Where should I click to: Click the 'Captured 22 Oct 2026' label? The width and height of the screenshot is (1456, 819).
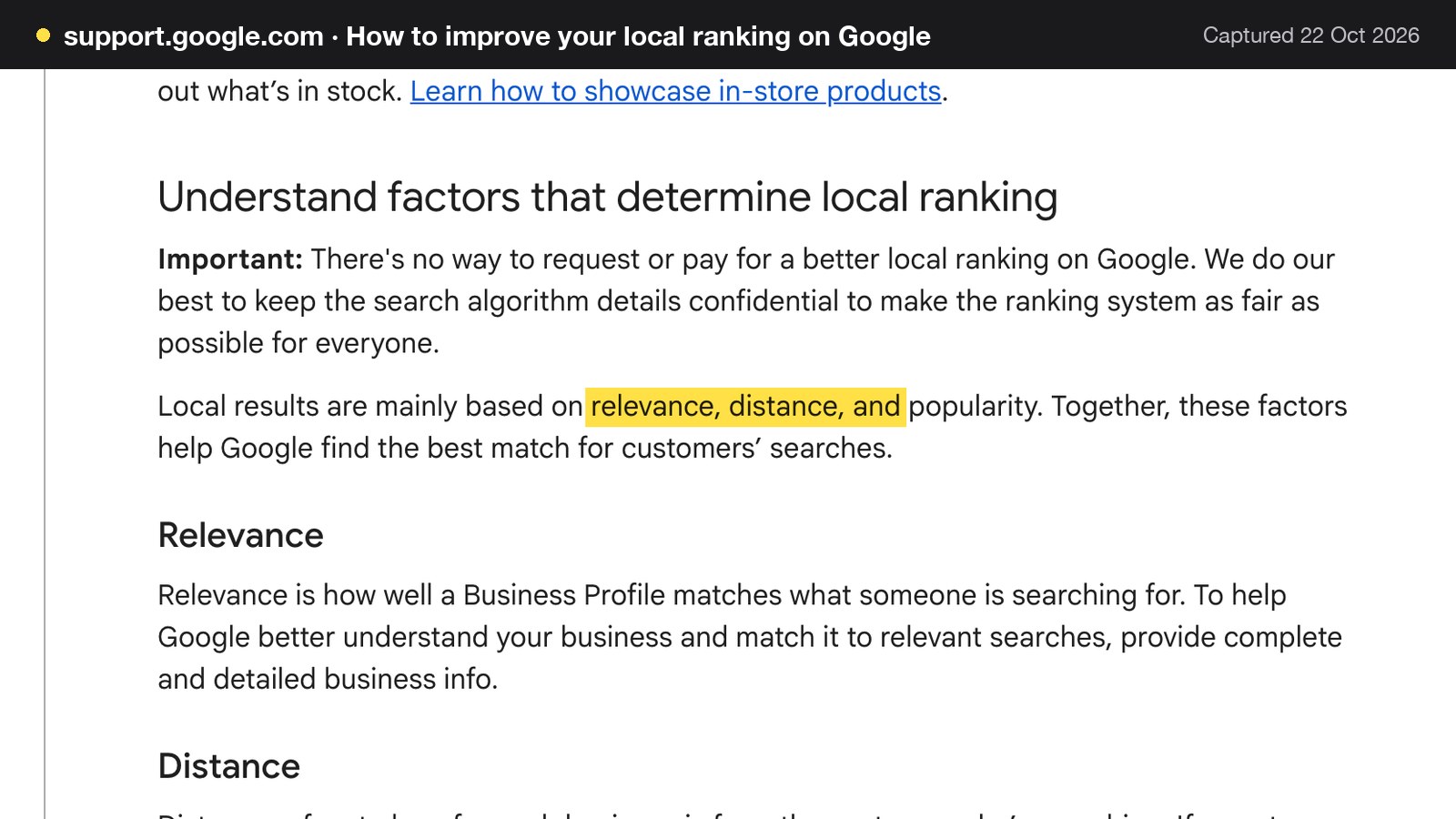click(x=1311, y=35)
